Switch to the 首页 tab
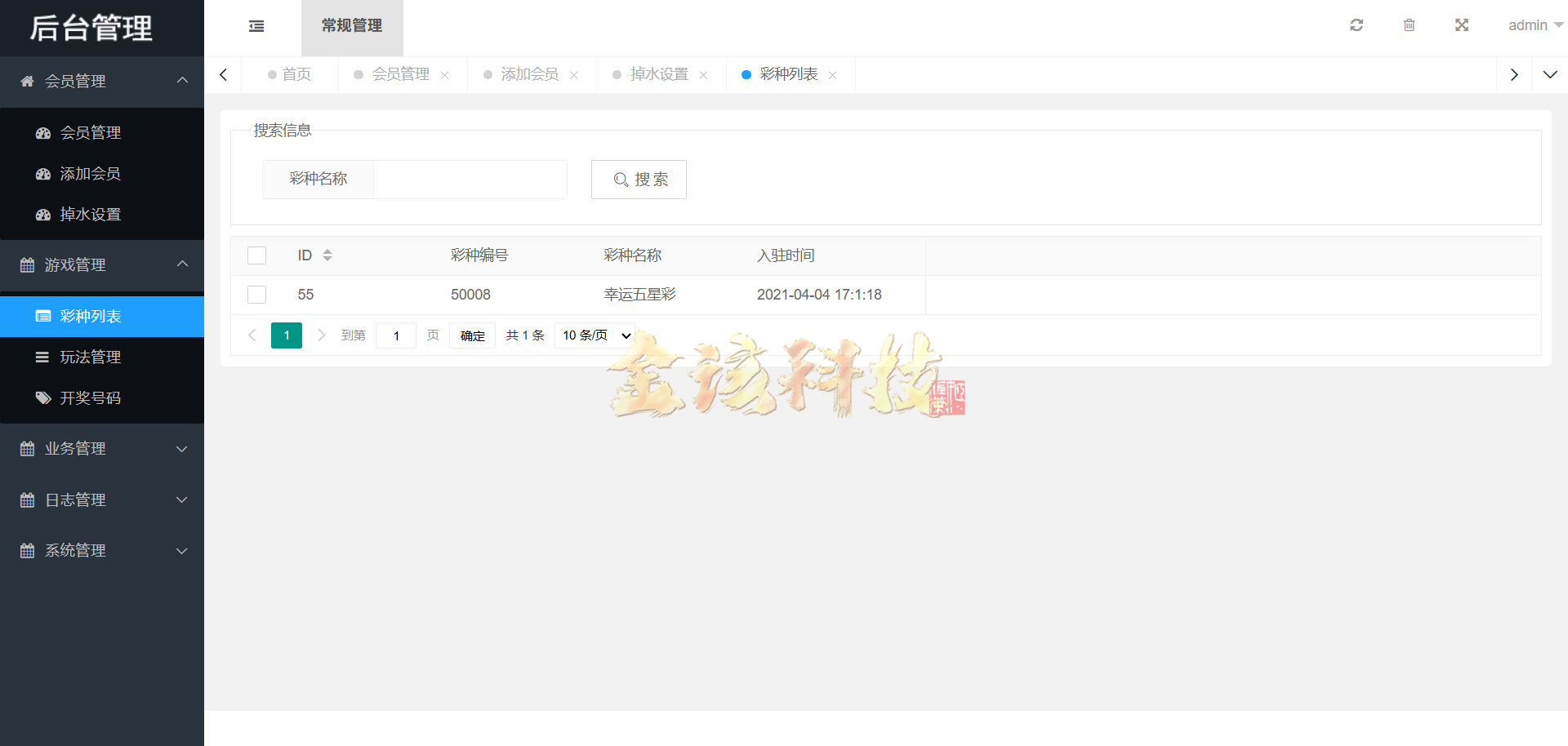Viewport: 1568px width, 746px height. coord(296,74)
